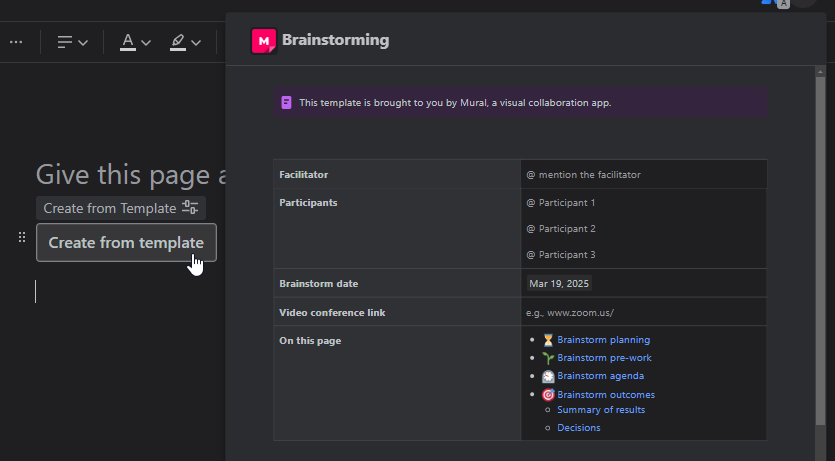Open the 'Brainstorm planning' link
The width and height of the screenshot is (835, 461).
(x=603, y=340)
